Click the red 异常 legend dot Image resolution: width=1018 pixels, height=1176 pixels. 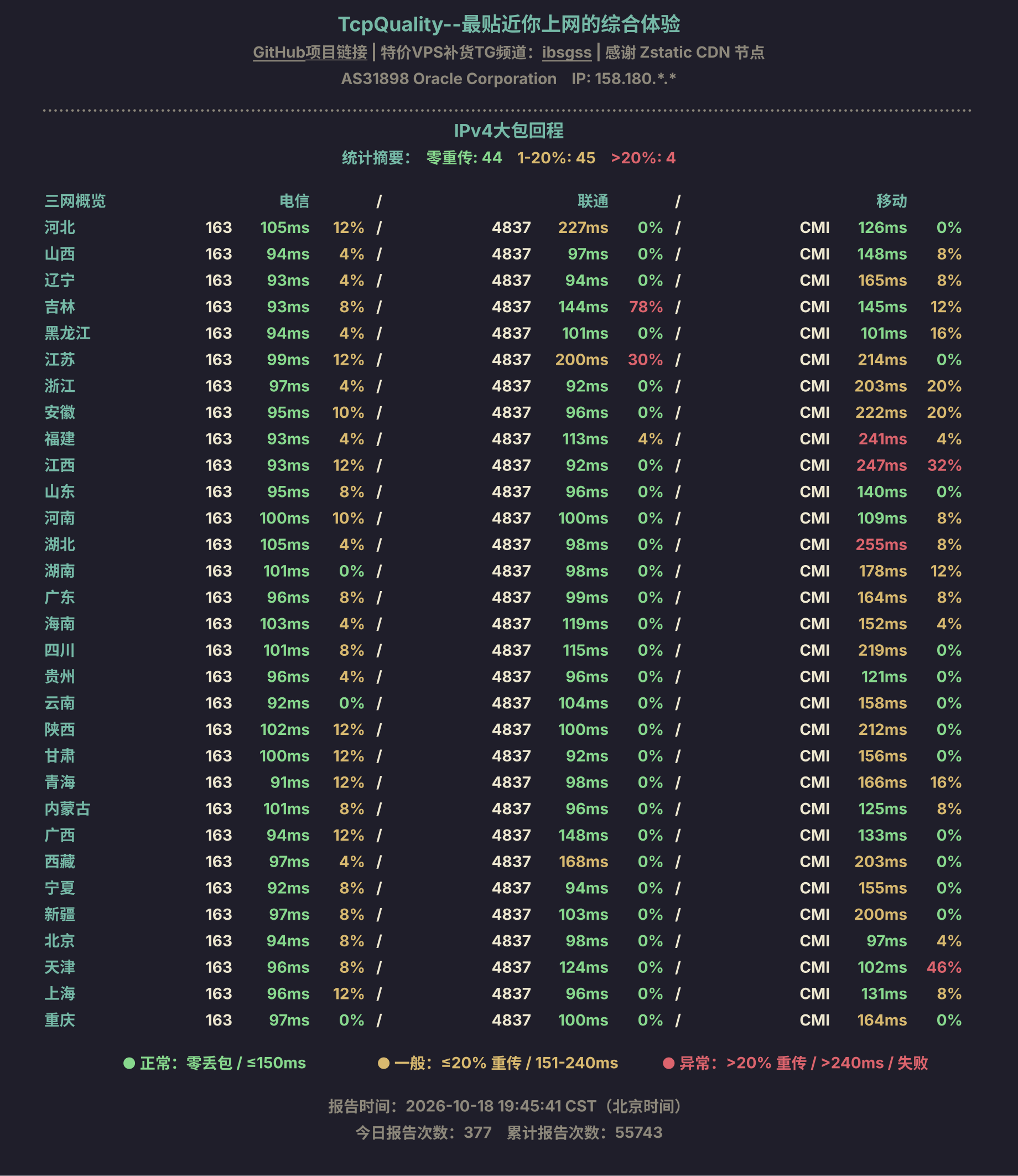669,1063
